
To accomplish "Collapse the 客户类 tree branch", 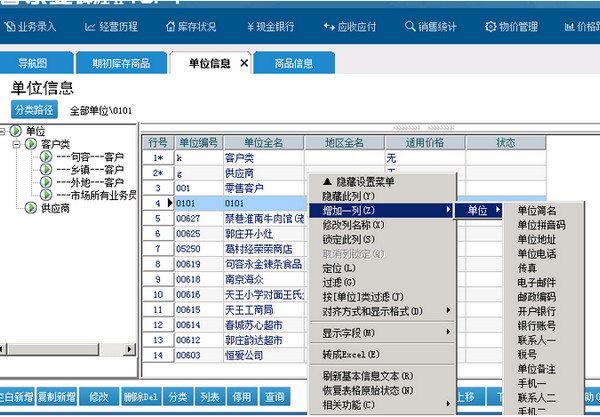I will [18, 144].
